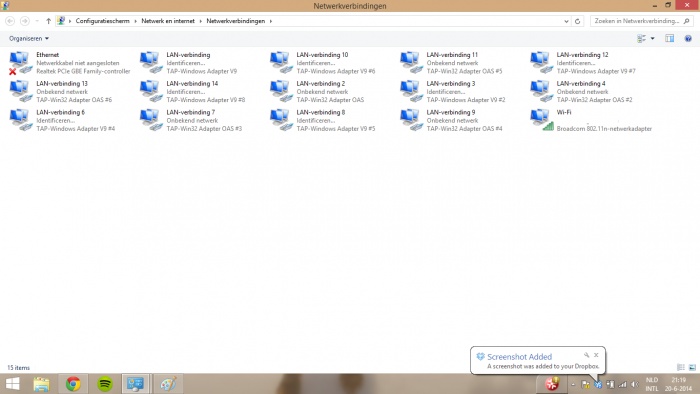Go to Netwerk en internet breadcrumb
700x394 pixels.
168,21
